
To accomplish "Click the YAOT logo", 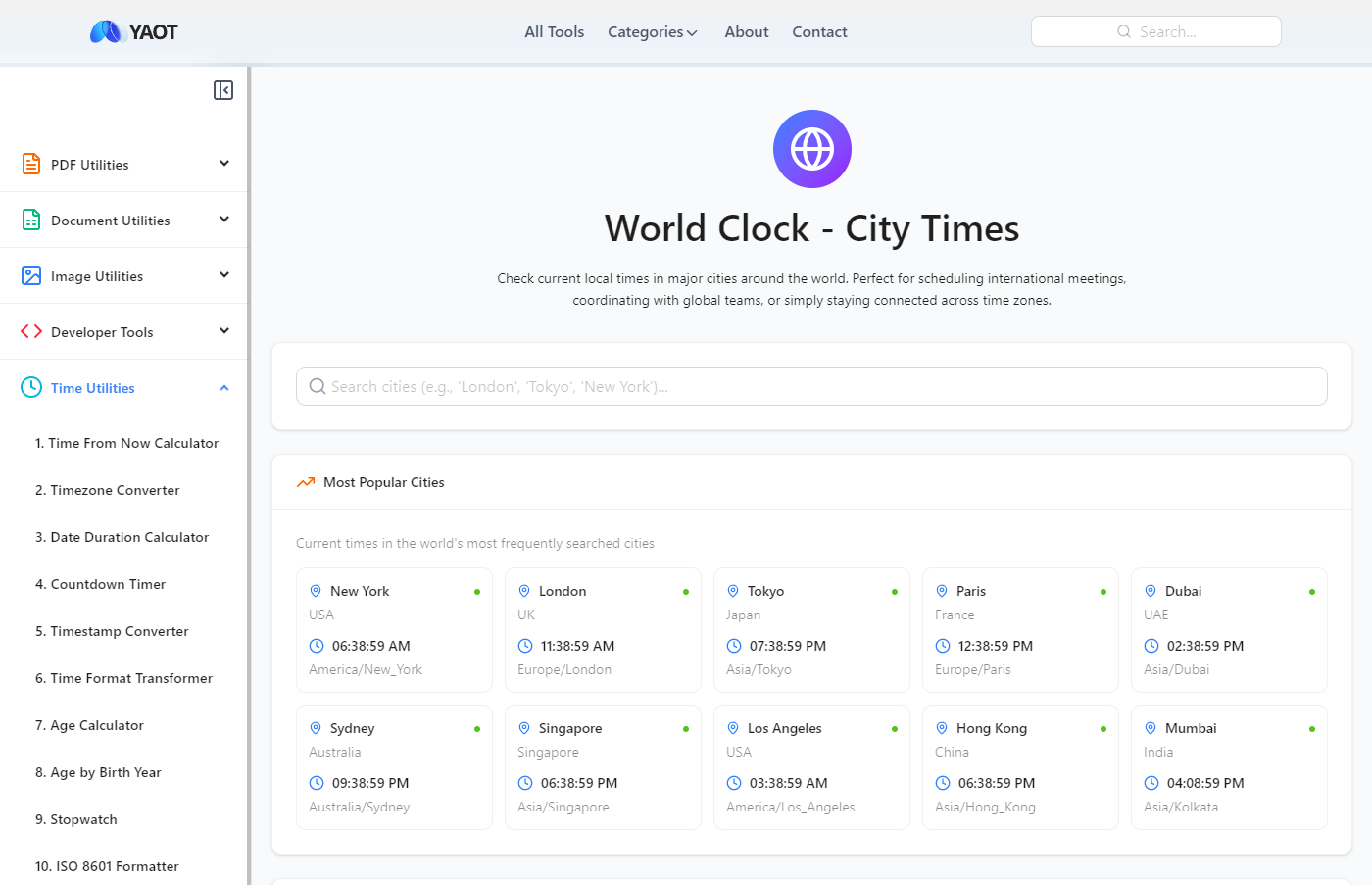I will click(132, 31).
